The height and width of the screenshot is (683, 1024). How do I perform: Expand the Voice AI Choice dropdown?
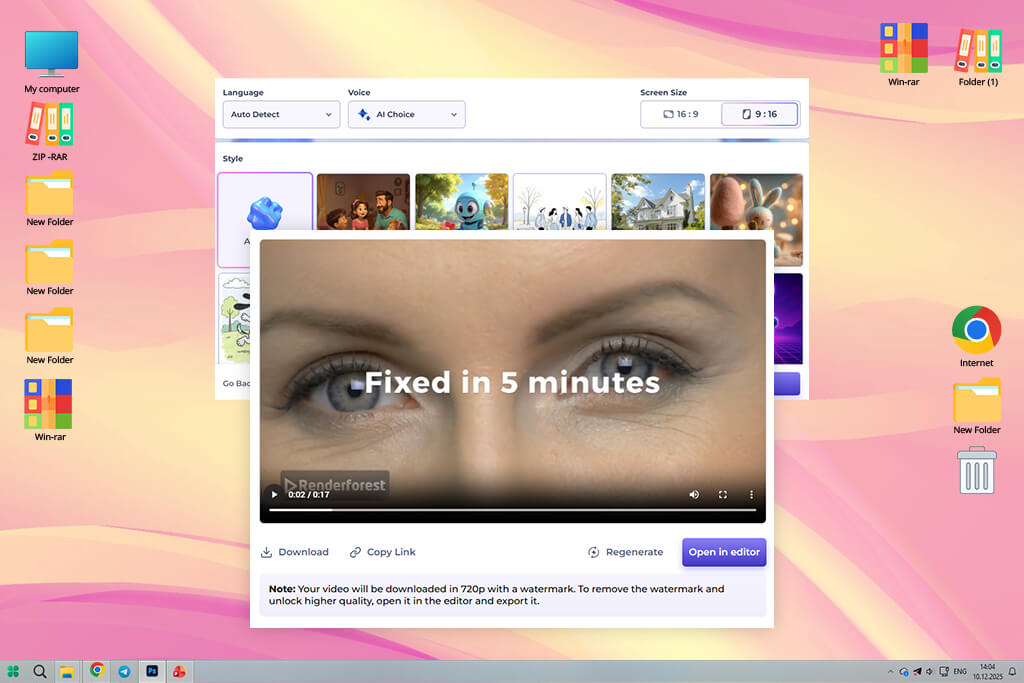(406, 114)
